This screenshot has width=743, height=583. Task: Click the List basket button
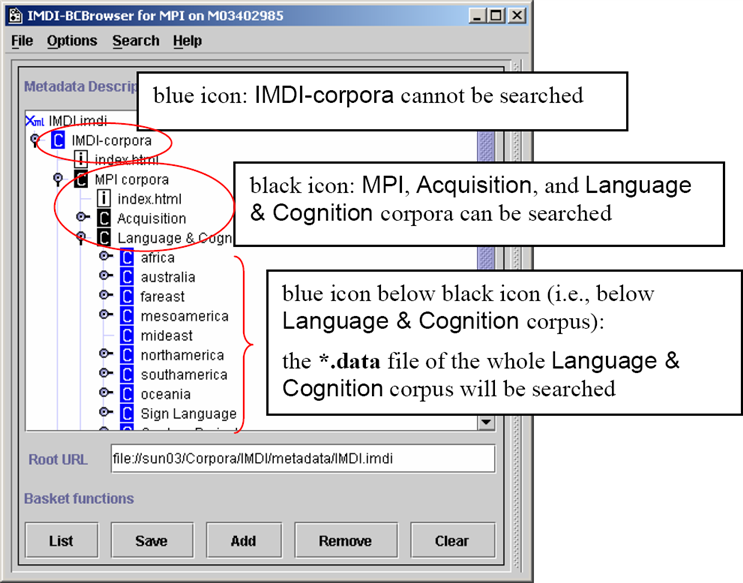(x=62, y=540)
